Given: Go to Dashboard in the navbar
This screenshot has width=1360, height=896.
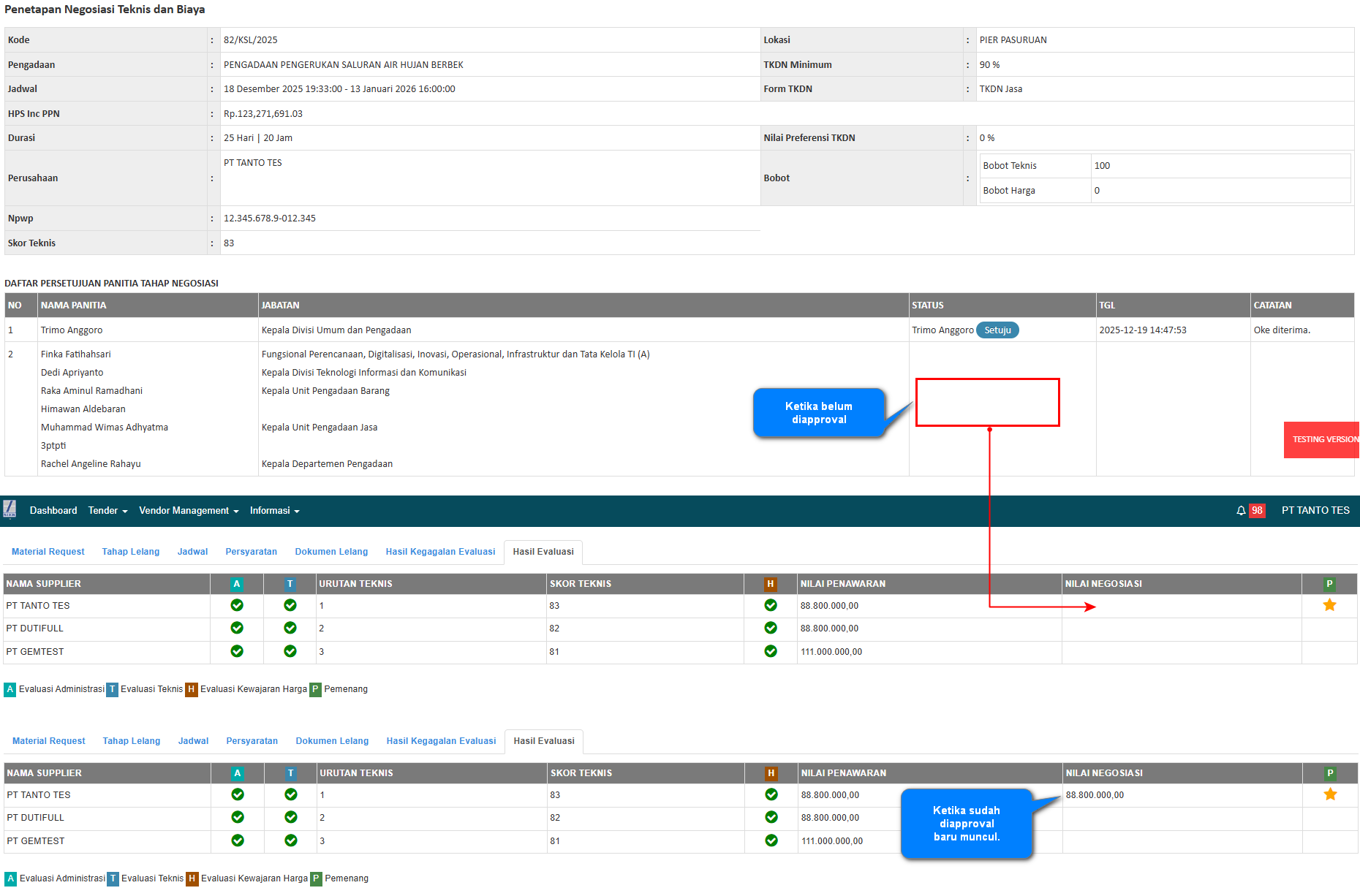Looking at the screenshot, I should click(53, 511).
